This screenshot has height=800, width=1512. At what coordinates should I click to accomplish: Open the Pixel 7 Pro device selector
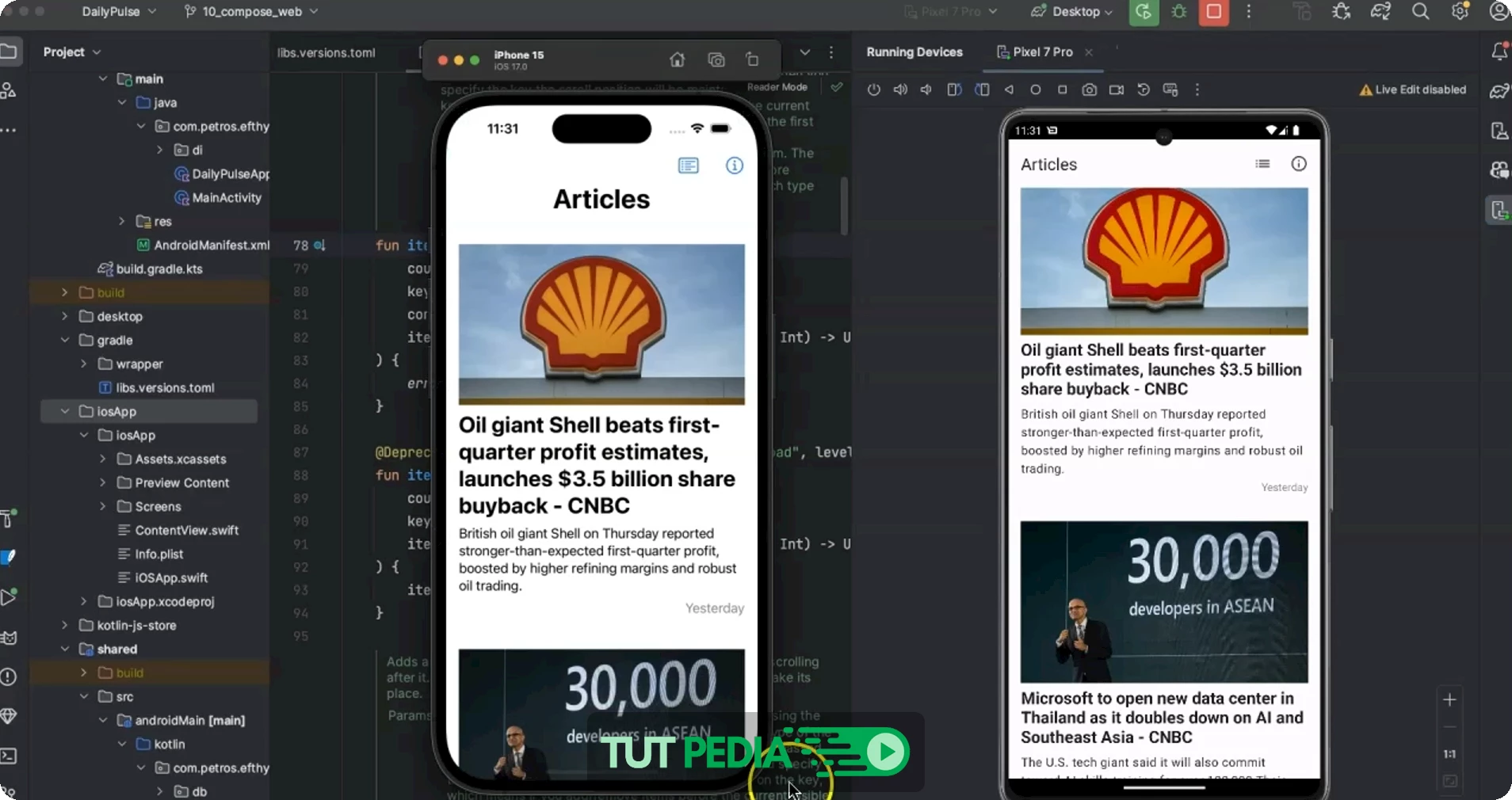tap(951, 12)
